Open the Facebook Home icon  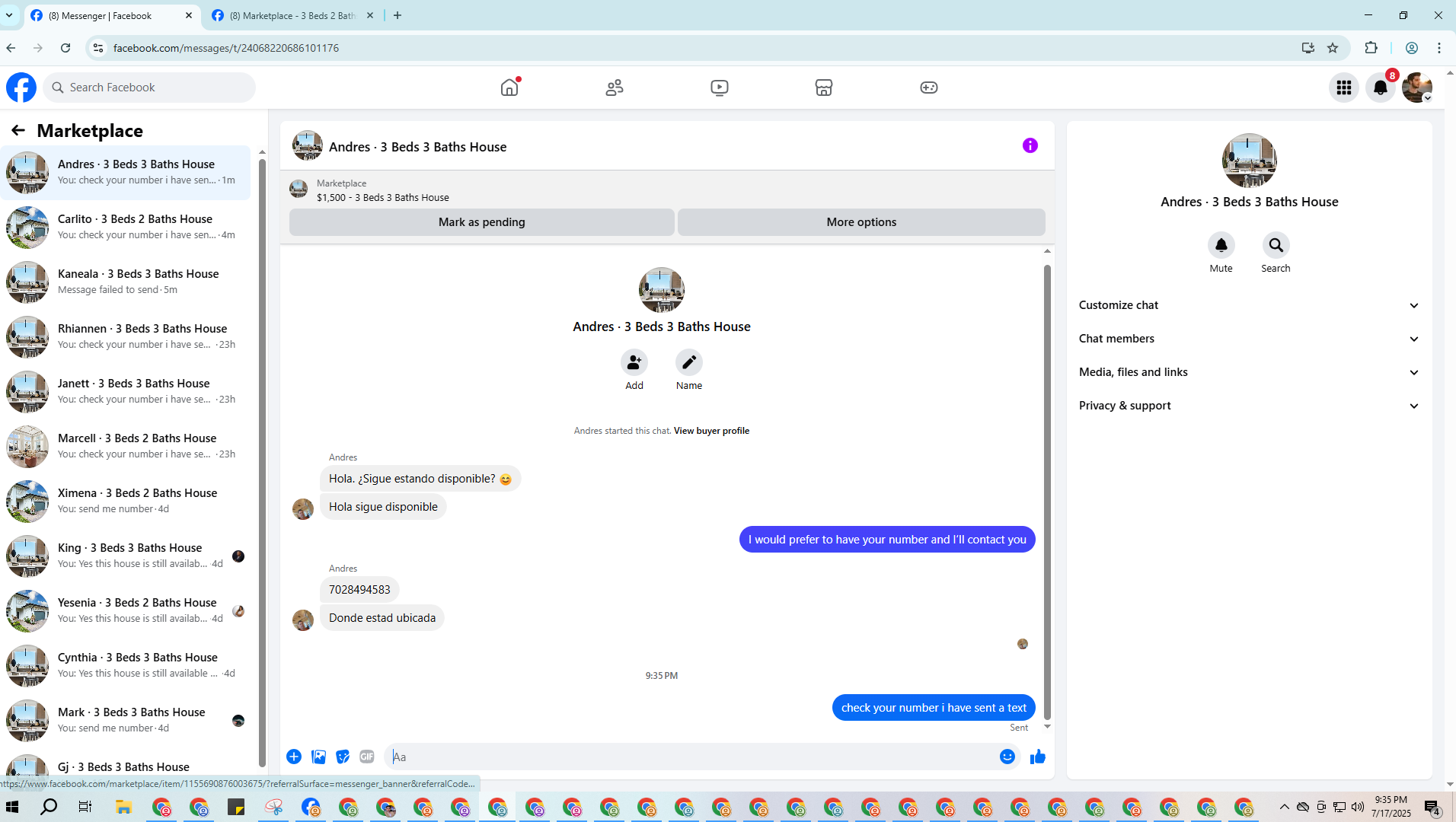point(509,88)
